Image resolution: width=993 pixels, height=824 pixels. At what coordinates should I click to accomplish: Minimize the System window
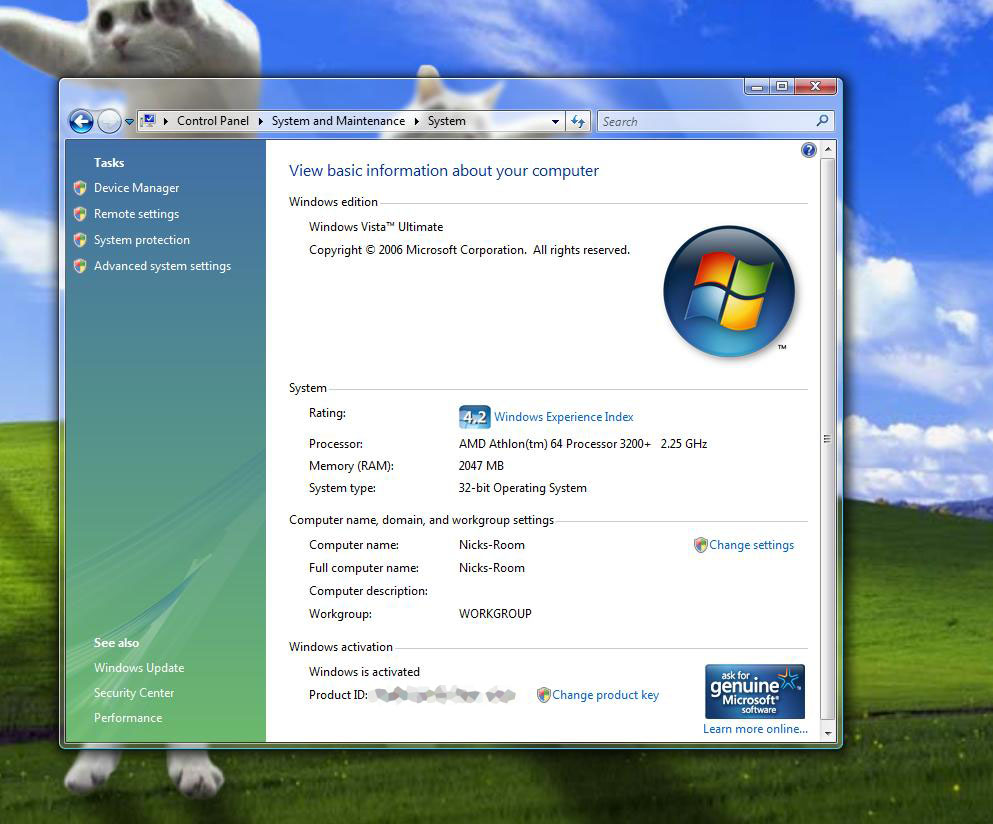pos(757,87)
